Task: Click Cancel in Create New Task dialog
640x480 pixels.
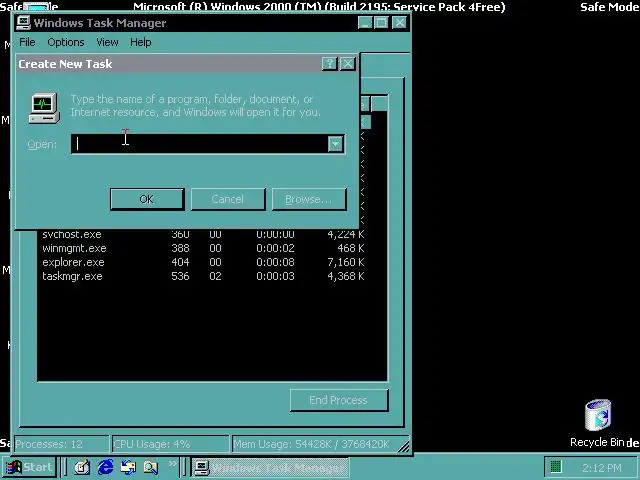Action: 228,199
